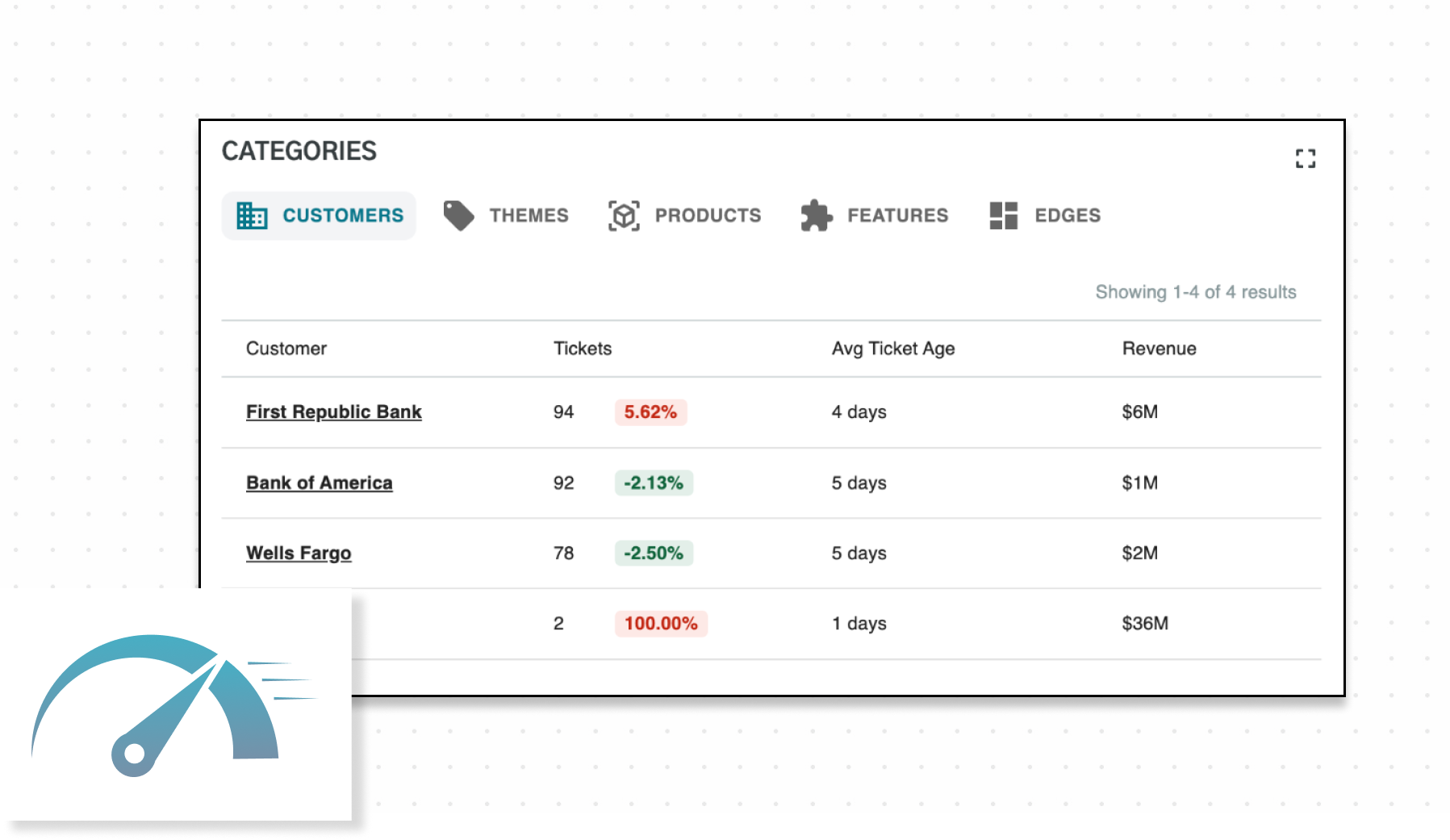This screenshot has height=840, width=1450.
Task: Select the 94 tickets count
Action: (x=563, y=412)
